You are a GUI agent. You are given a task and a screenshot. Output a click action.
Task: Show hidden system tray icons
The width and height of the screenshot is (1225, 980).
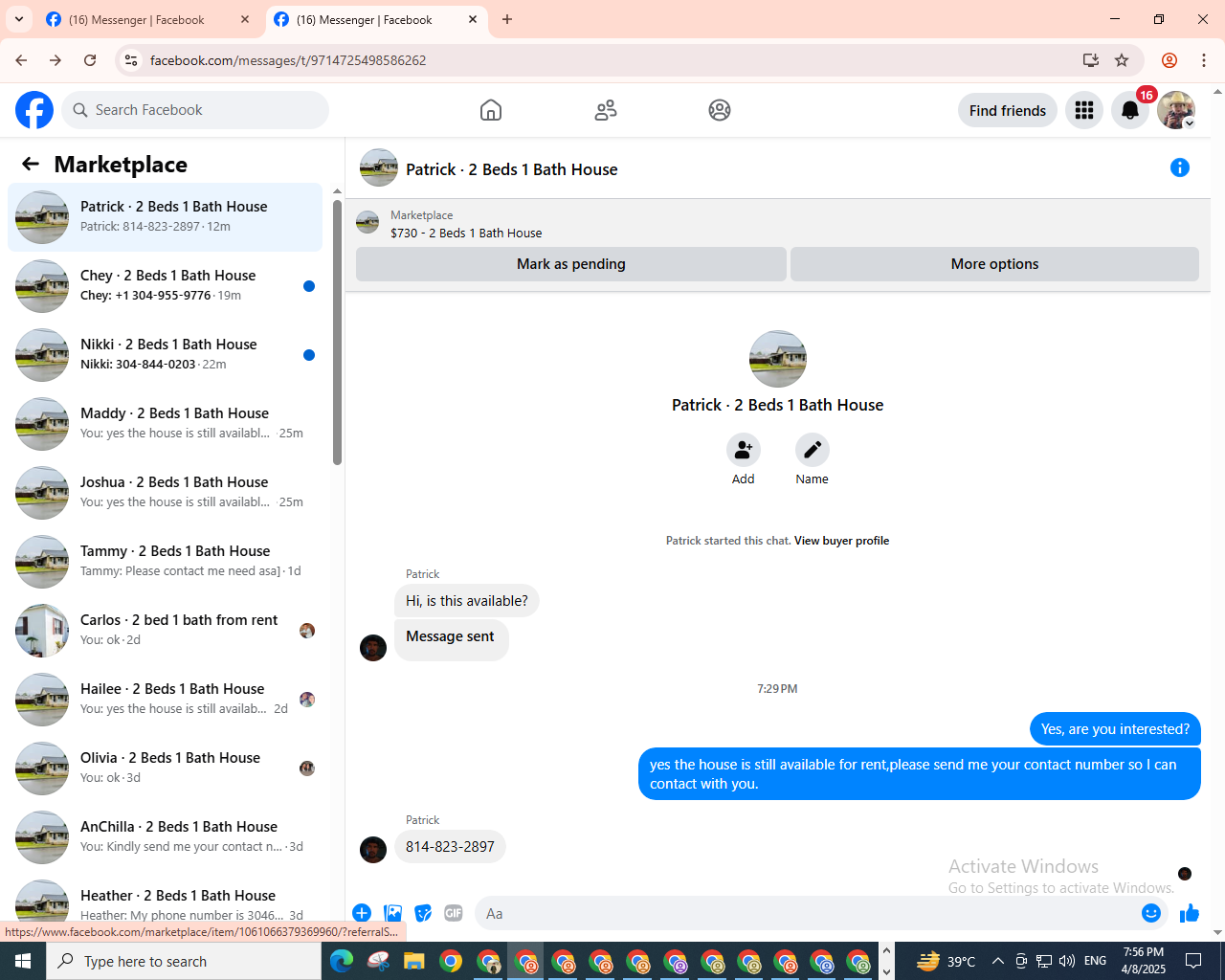click(998, 961)
